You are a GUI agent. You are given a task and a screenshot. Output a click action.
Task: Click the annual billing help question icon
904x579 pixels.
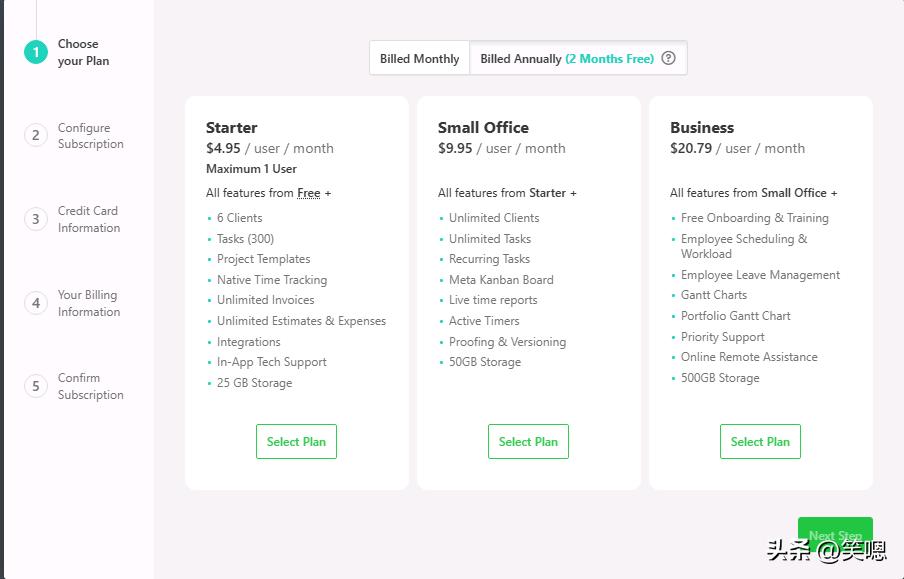coord(669,58)
